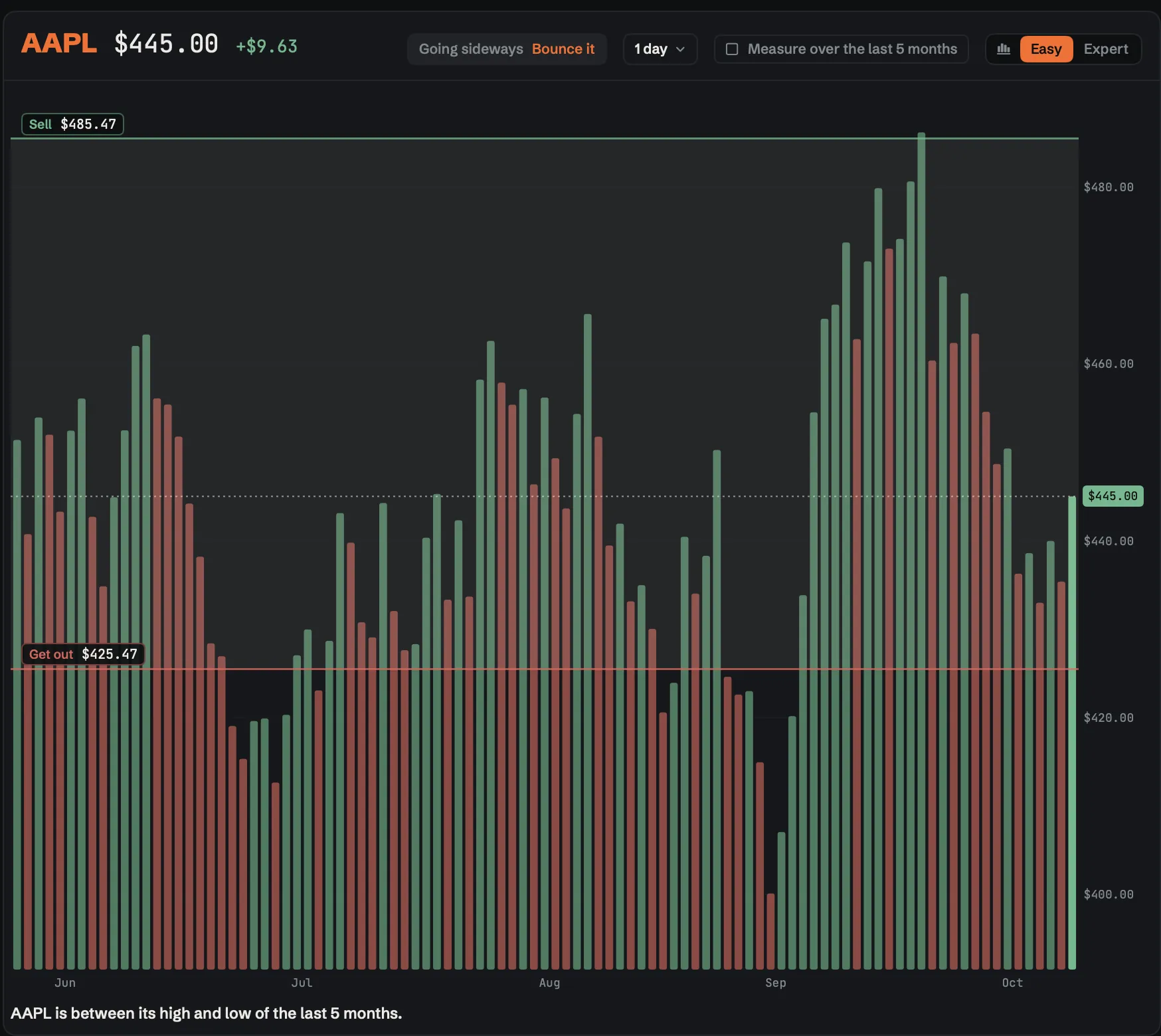The image size is (1161, 1036).
Task: Click the Bounce it strategy link
Action: (563, 49)
